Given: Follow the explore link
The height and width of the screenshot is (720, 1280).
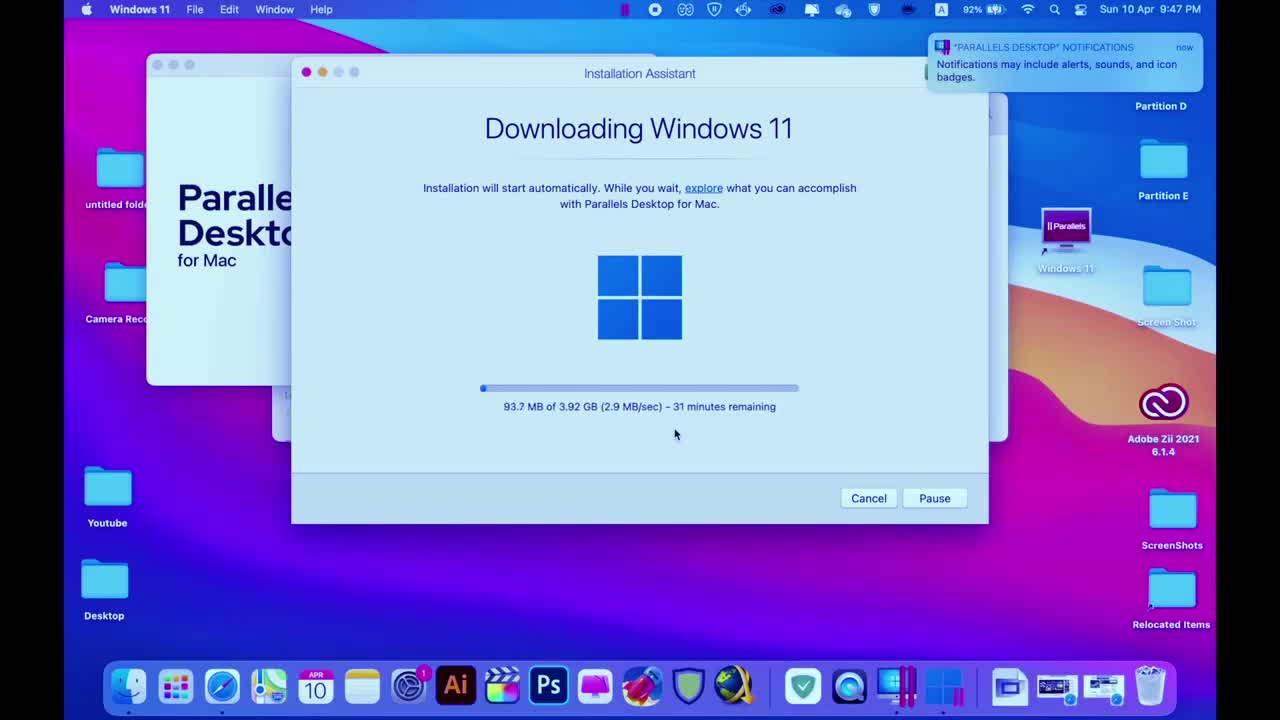Looking at the screenshot, I should click(703, 188).
